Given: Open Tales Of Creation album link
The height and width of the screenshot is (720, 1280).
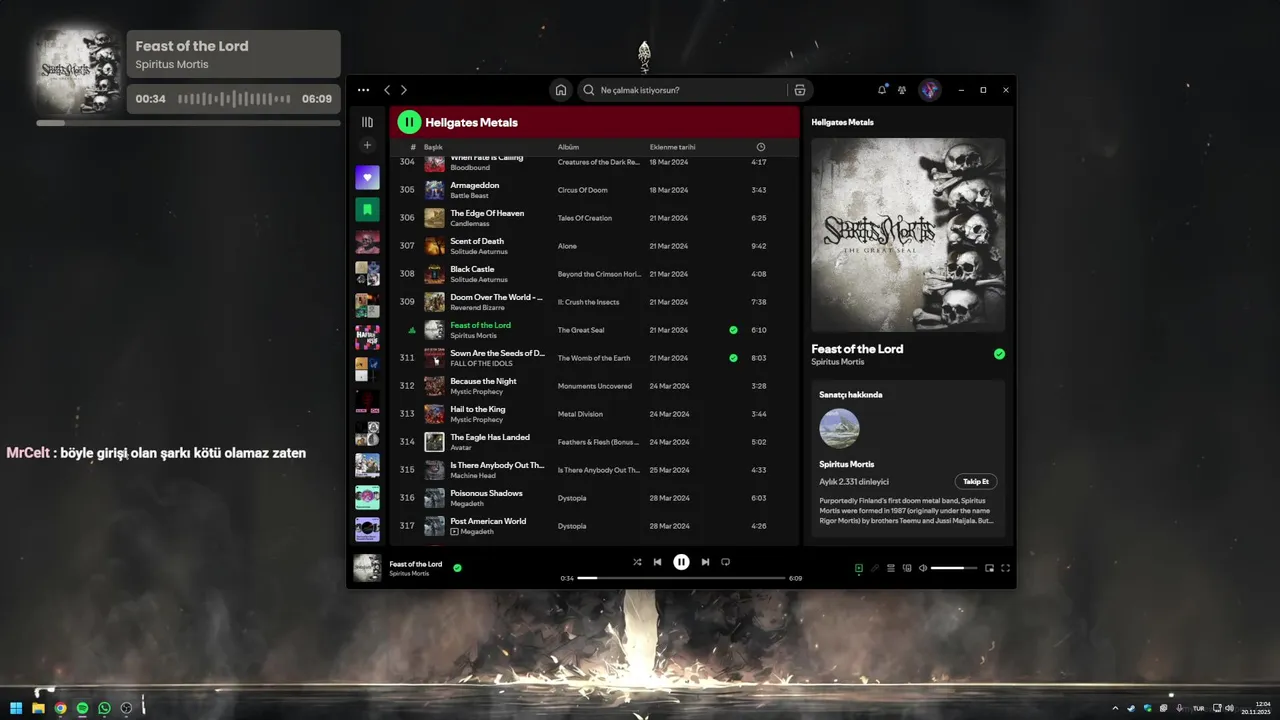Looking at the screenshot, I should click(585, 218).
